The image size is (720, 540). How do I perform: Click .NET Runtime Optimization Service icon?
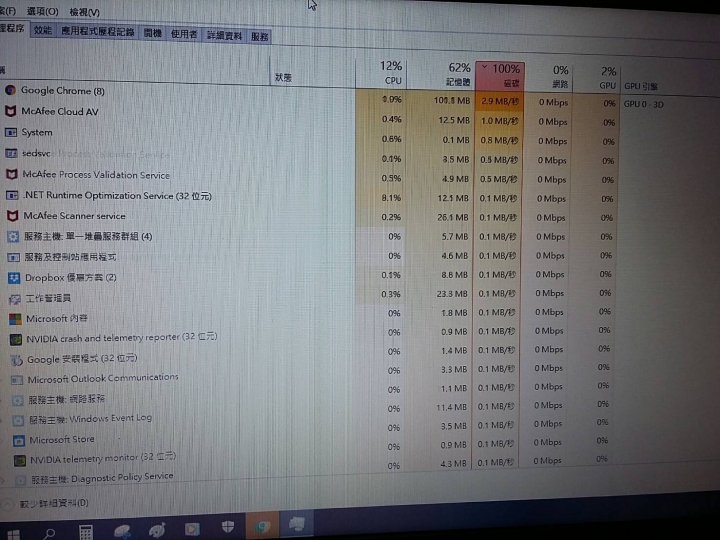point(12,195)
